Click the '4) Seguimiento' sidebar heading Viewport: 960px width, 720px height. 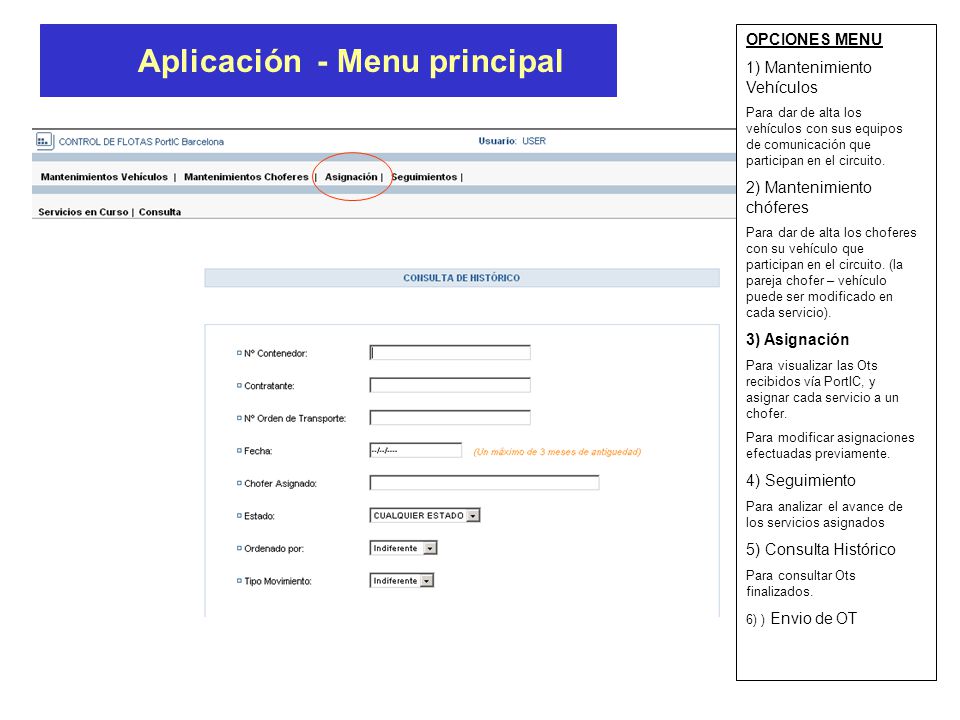coord(801,480)
